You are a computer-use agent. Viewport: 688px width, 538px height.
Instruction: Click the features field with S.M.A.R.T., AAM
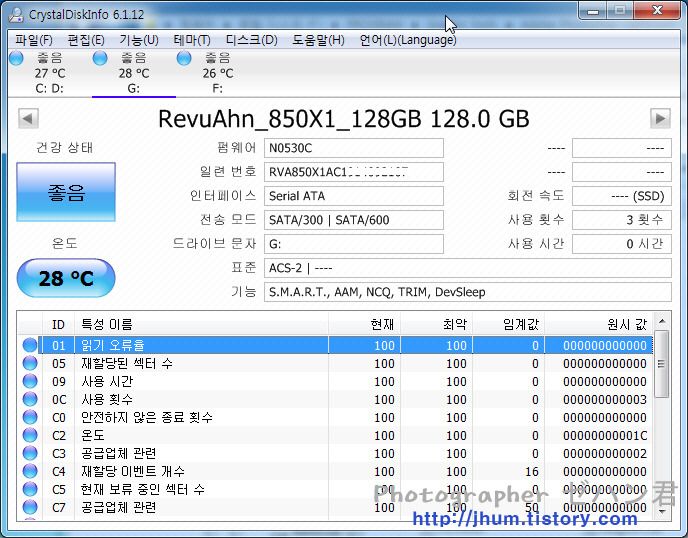[468, 292]
